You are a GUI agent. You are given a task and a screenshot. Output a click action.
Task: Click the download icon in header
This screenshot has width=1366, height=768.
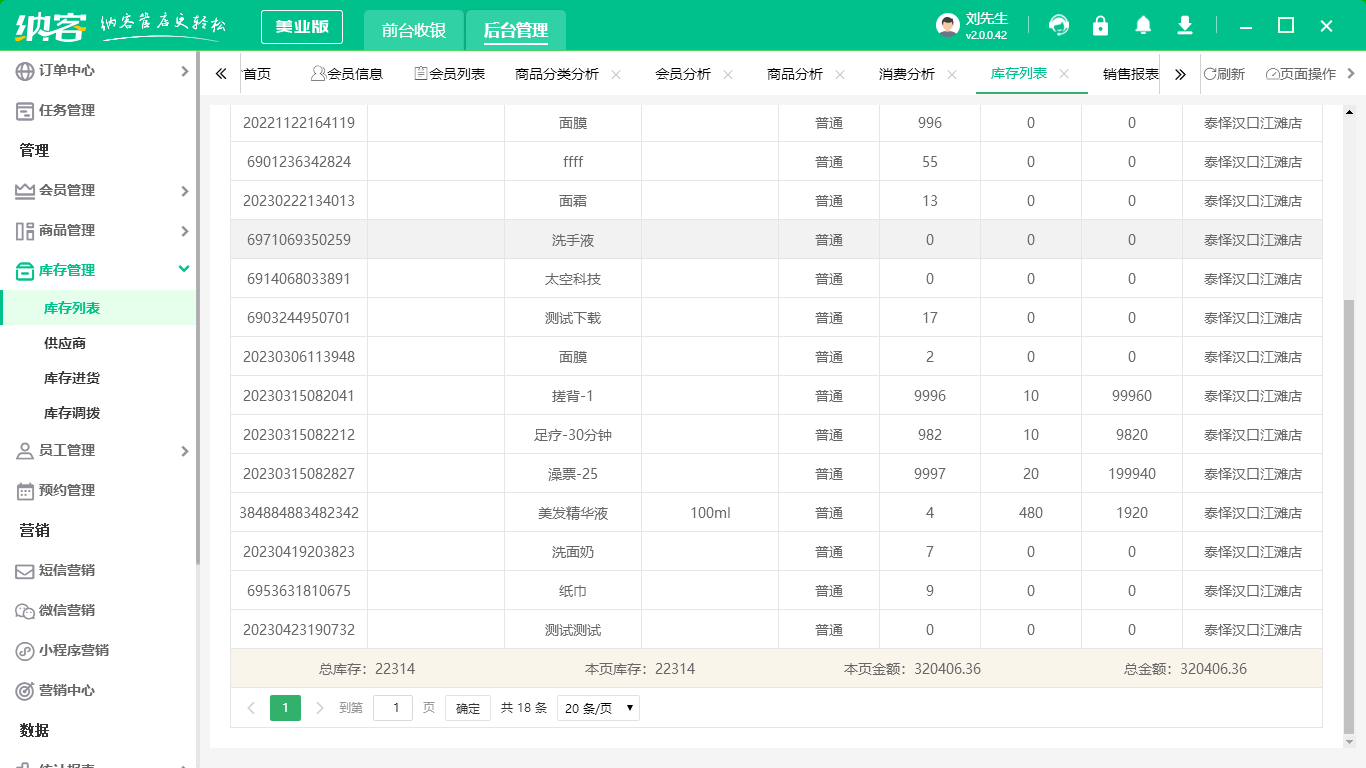[x=1185, y=26]
